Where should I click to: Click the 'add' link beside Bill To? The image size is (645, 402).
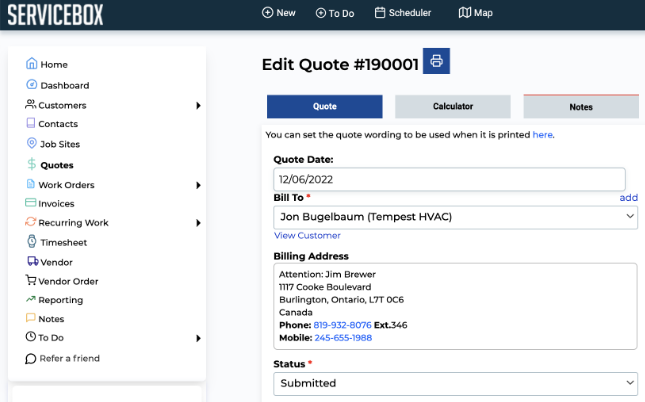[x=629, y=198]
